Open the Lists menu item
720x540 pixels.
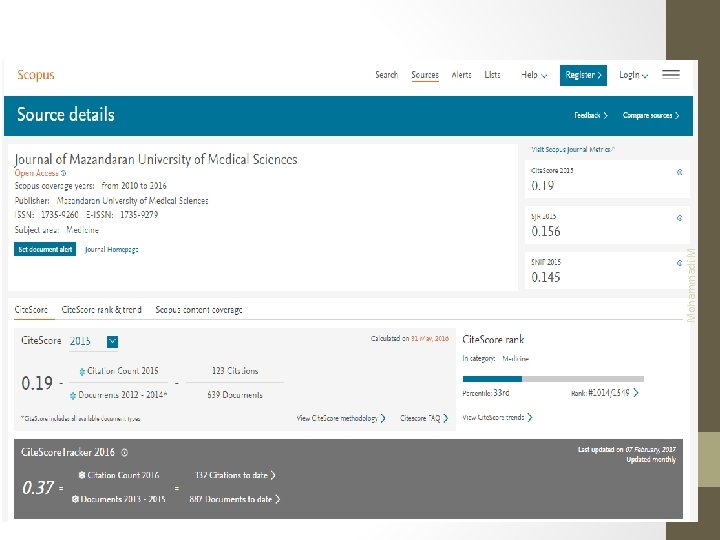tap(492, 75)
